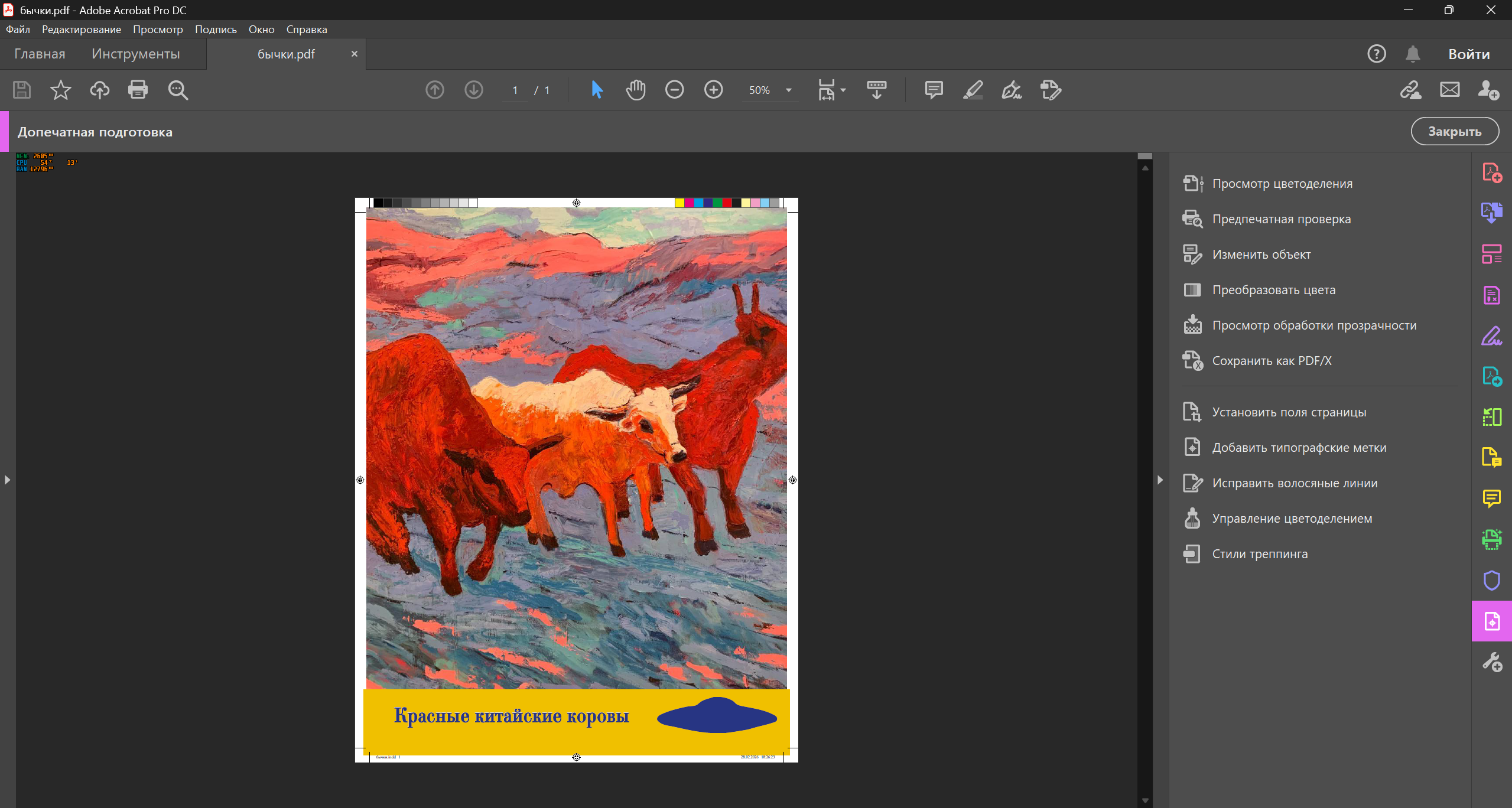The image size is (1512, 808).
Task: Close the бычки.pdf tab
Action: [355, 54]
